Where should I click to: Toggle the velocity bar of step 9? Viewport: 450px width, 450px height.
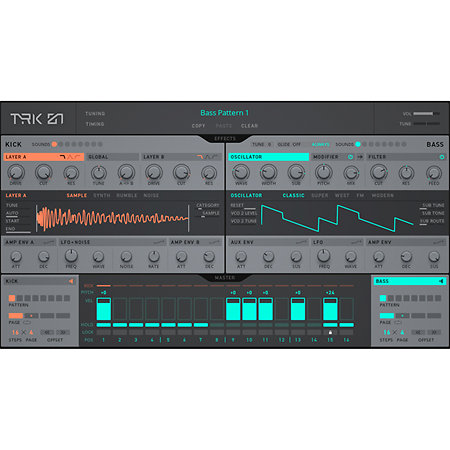click(x=233, y=309)
